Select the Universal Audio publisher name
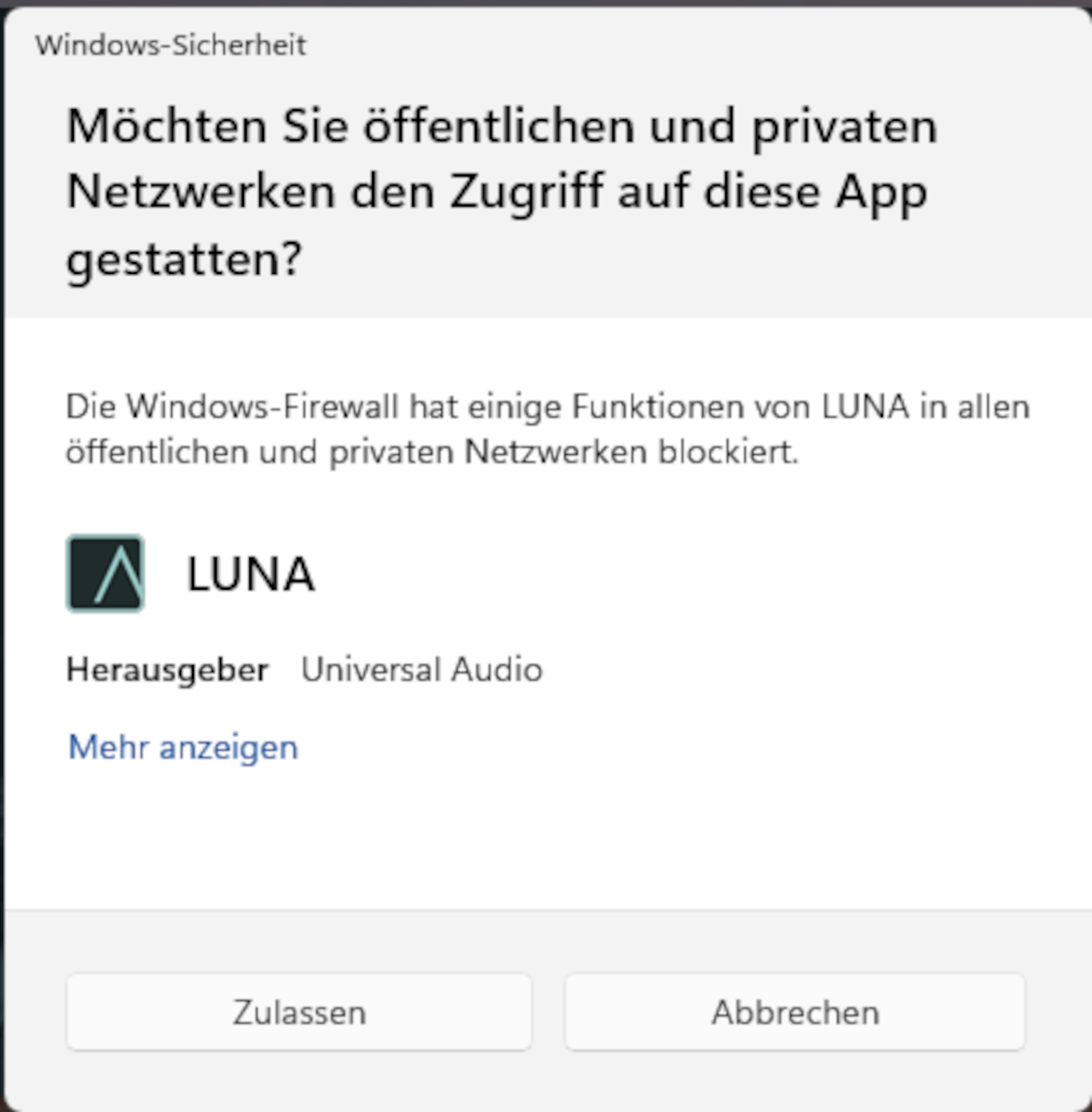The width and height of the screenshot is (1092, 1112). tap(422, 670)
